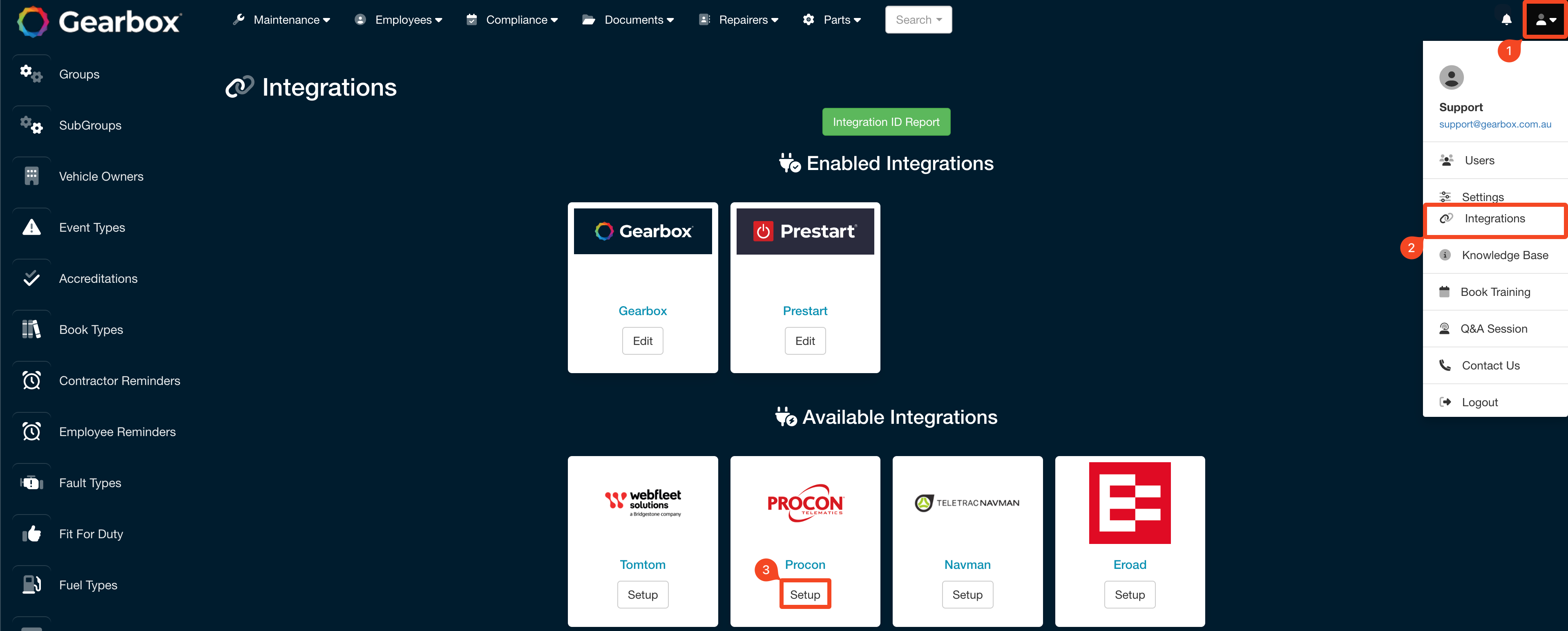Select Users from the account menu
This screenshot has width=1568, height=631.
(x=1495, y=160)
